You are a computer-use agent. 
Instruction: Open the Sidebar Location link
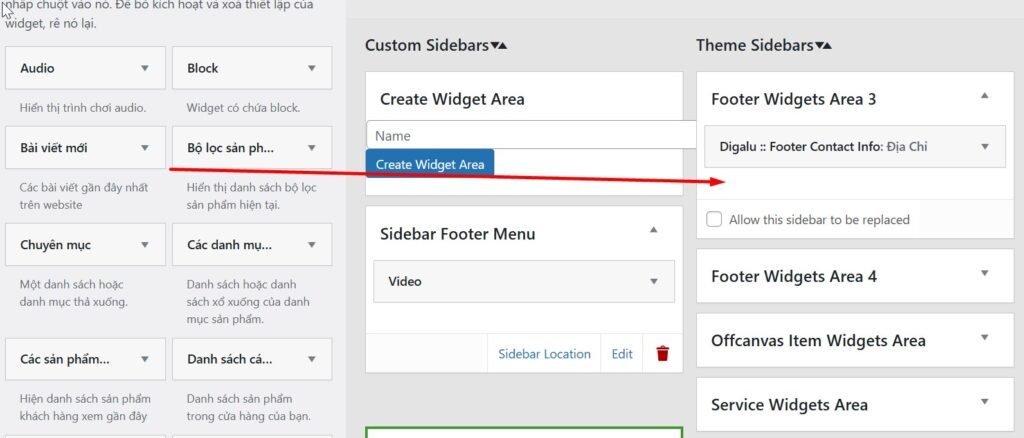[544, 354]
